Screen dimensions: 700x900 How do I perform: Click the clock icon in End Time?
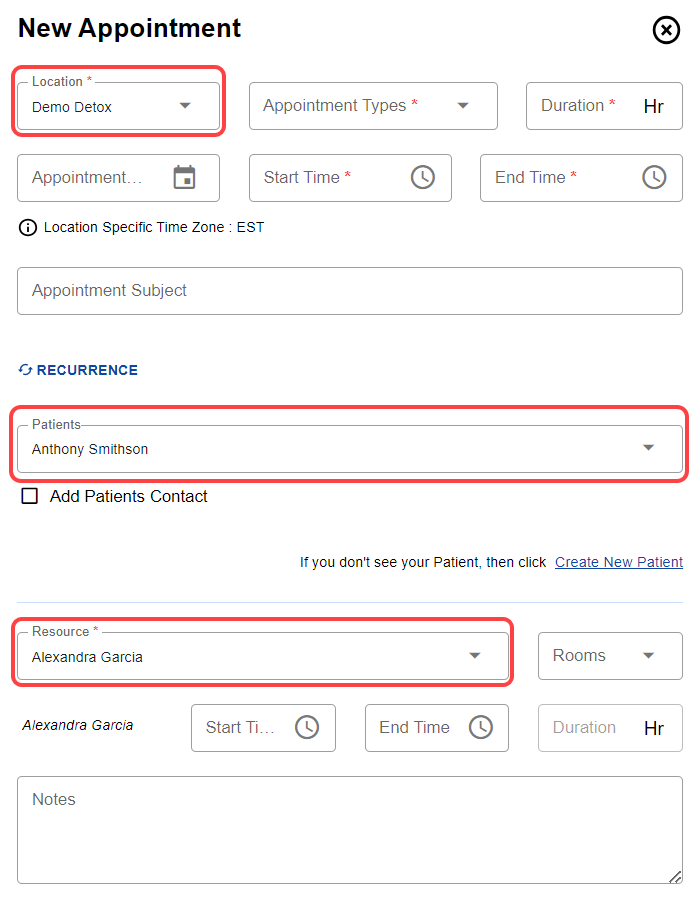654,178
